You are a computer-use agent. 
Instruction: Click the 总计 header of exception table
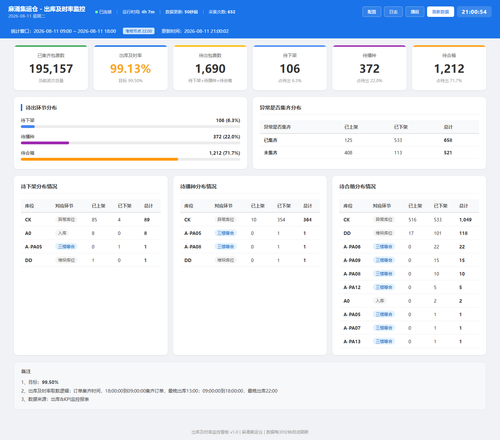pos(448,127)
